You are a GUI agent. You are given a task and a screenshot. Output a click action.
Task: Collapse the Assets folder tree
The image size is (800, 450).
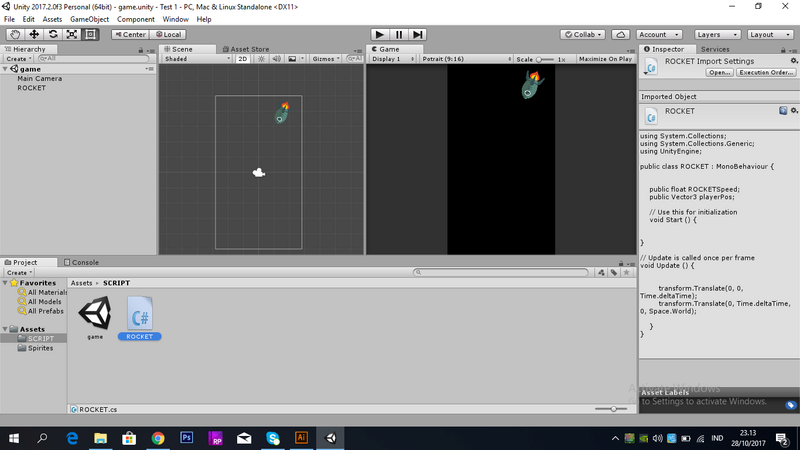[x=6, y=329]
